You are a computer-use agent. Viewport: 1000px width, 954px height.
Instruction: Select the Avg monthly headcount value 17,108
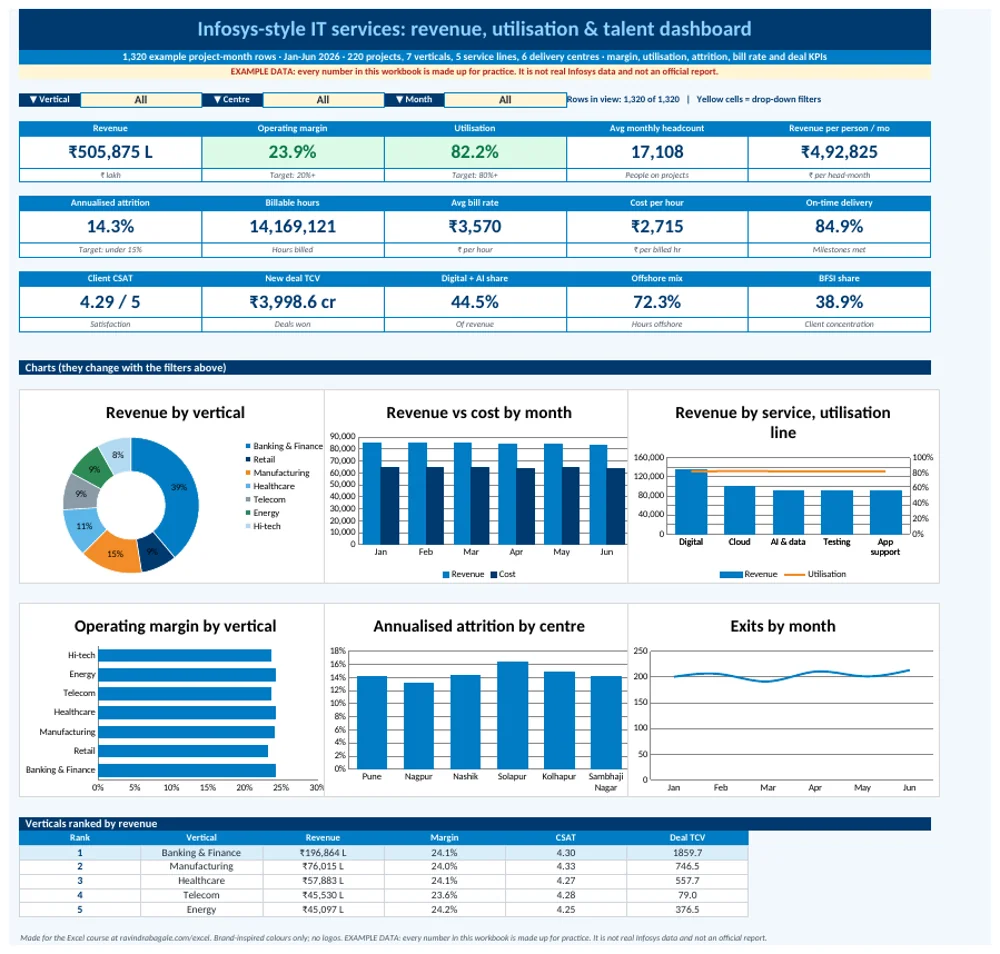(x=657, y=152)
